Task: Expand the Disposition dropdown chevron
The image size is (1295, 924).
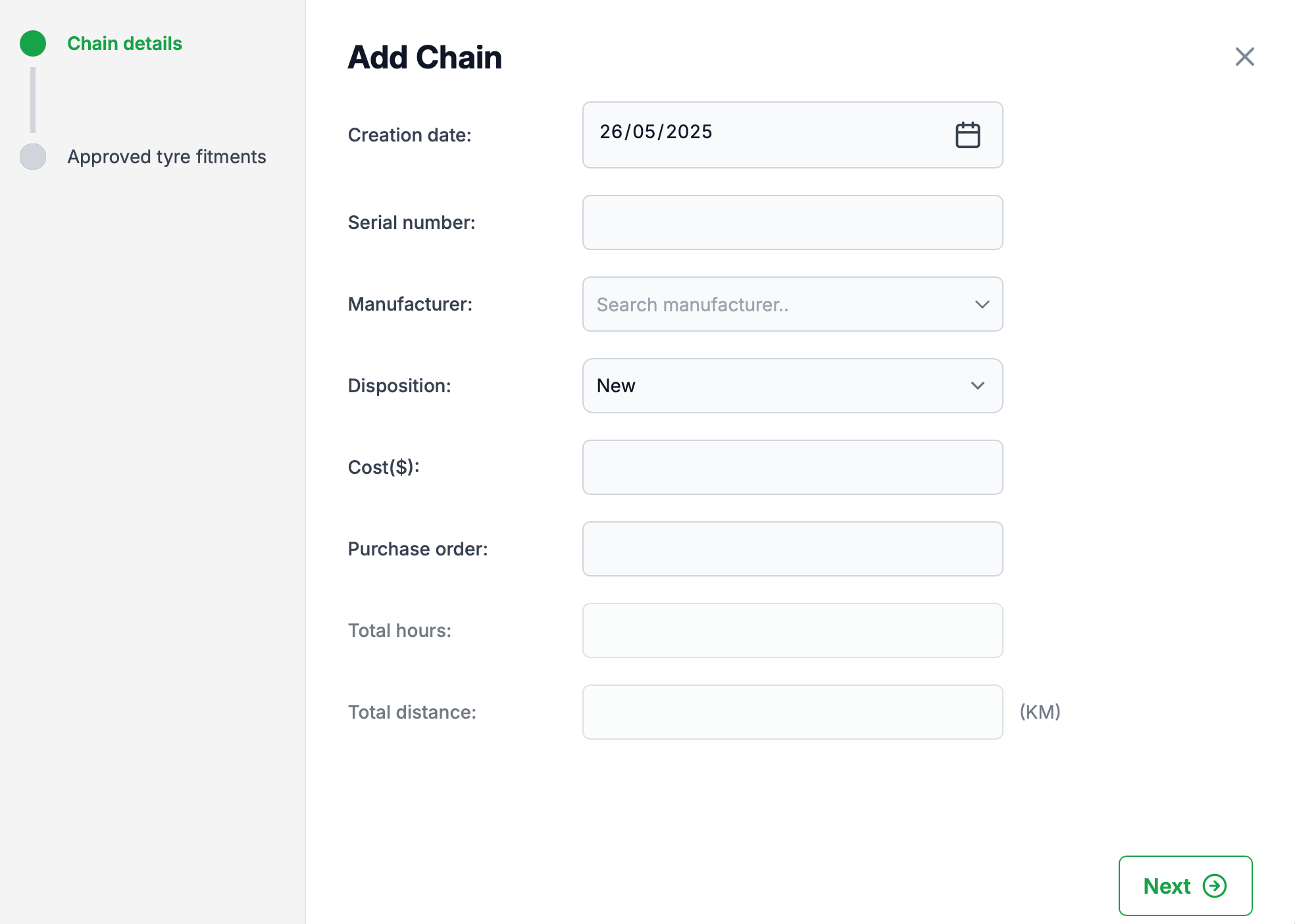Action: (978, 386)
